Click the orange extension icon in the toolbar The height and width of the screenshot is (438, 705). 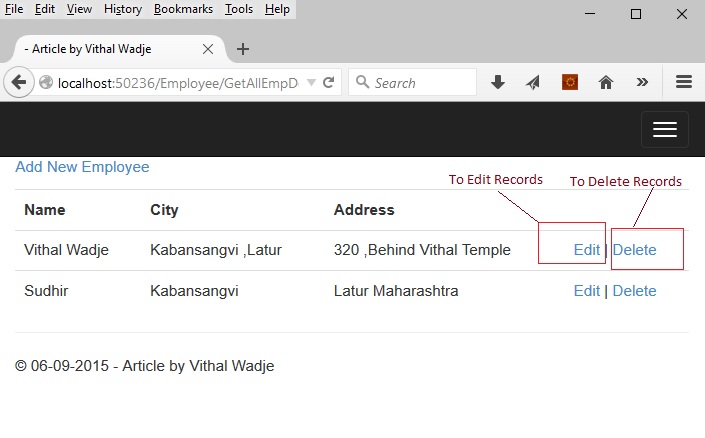pyautogui.click(x=570, y=82)
